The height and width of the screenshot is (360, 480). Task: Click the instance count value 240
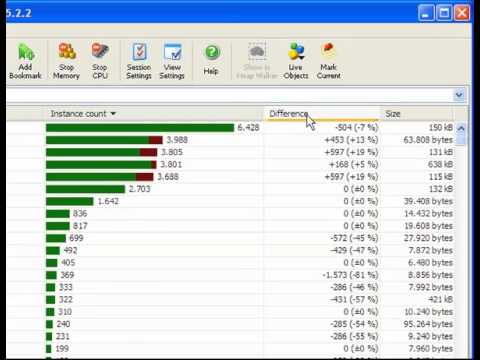(63, 324)
